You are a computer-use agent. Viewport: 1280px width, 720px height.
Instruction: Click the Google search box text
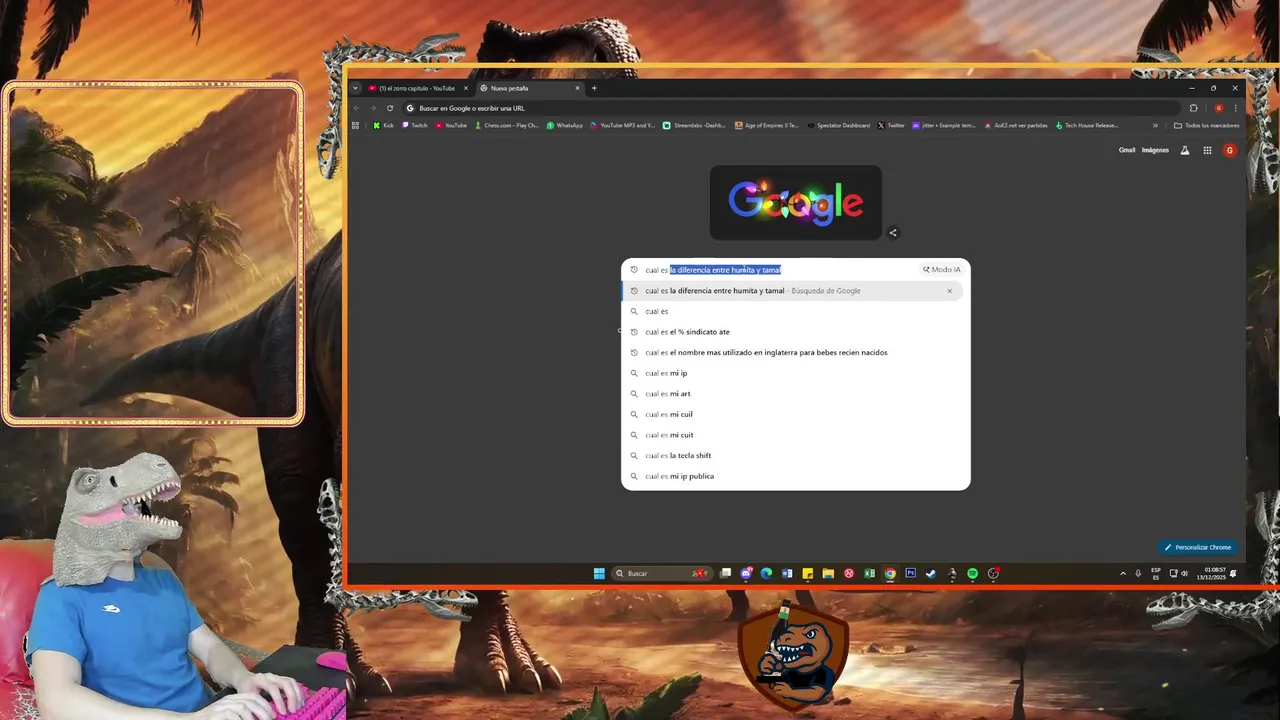(713, 270)
